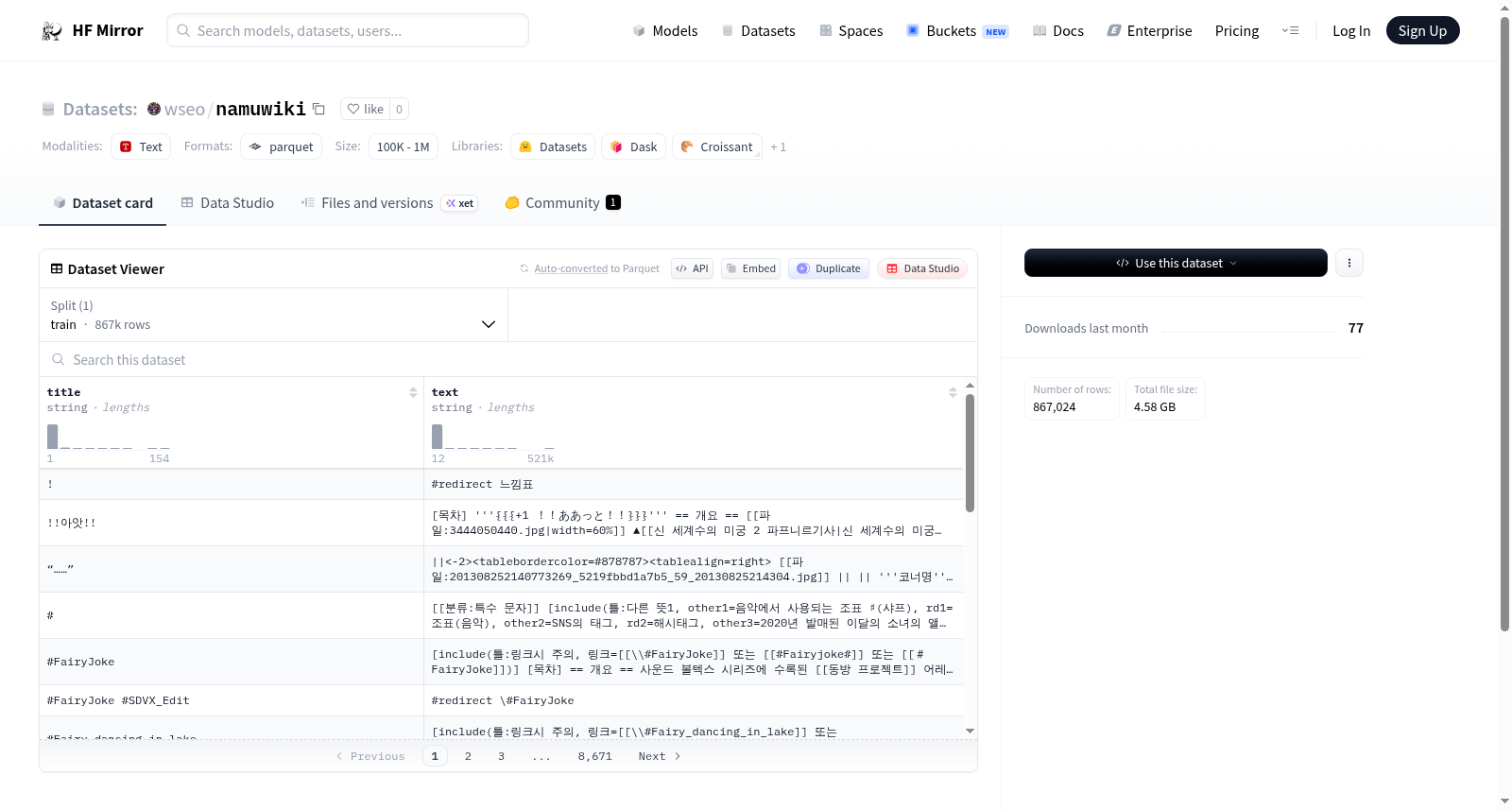Select the 100K - 1M size tag
Screen dimensions: 1512x810
[404, 146]
